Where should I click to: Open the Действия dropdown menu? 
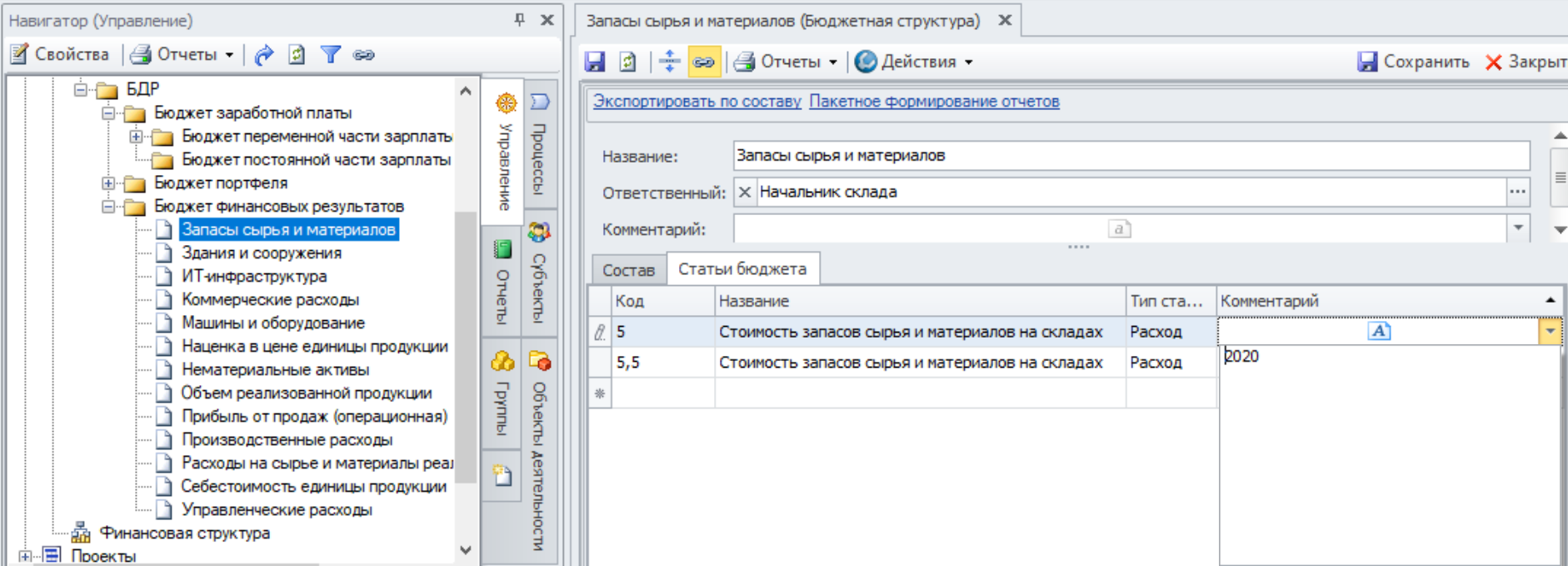click(x=914, y=62)
